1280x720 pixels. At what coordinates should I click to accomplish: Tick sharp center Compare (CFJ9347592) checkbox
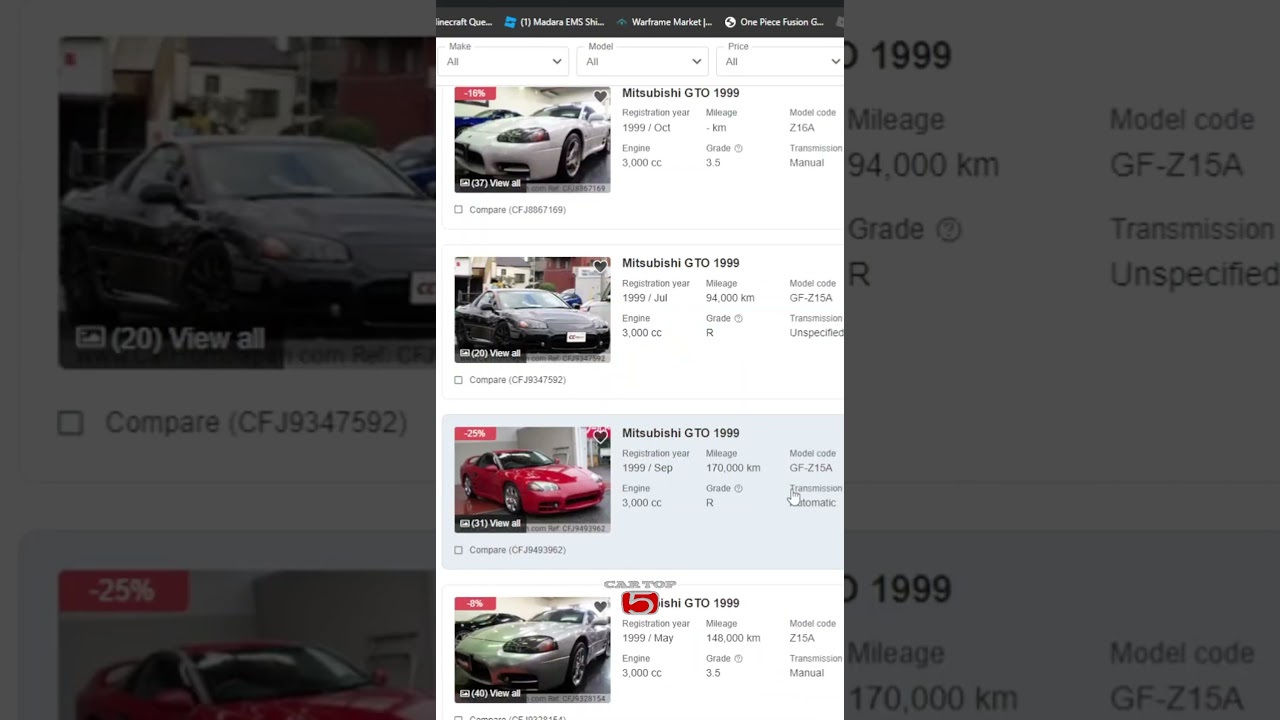tap(459, 380)
